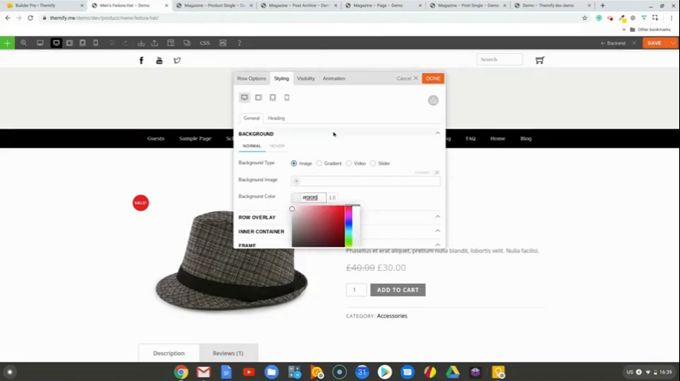Open the YouTube social icon
Screen dimensions: 680x381
[159, 60]
